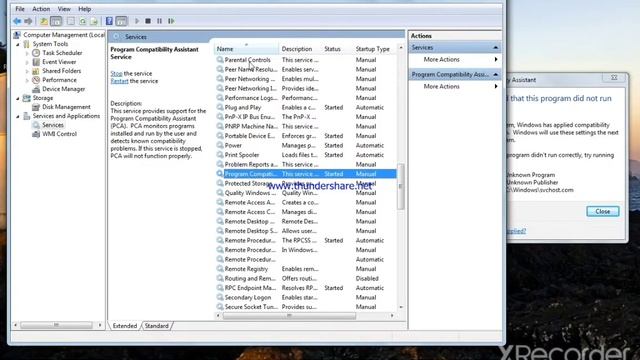The image size is (640, 360).
Task: Sort services by the Description column header
Action: tap(301, 49)
